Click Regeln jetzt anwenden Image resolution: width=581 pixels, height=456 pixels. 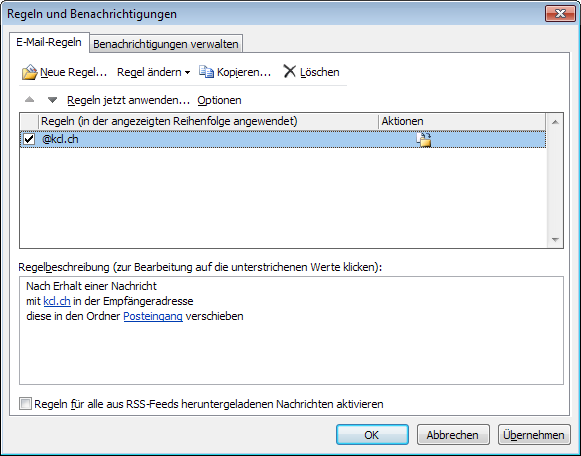pyautogui.click(x=128, y=100)
